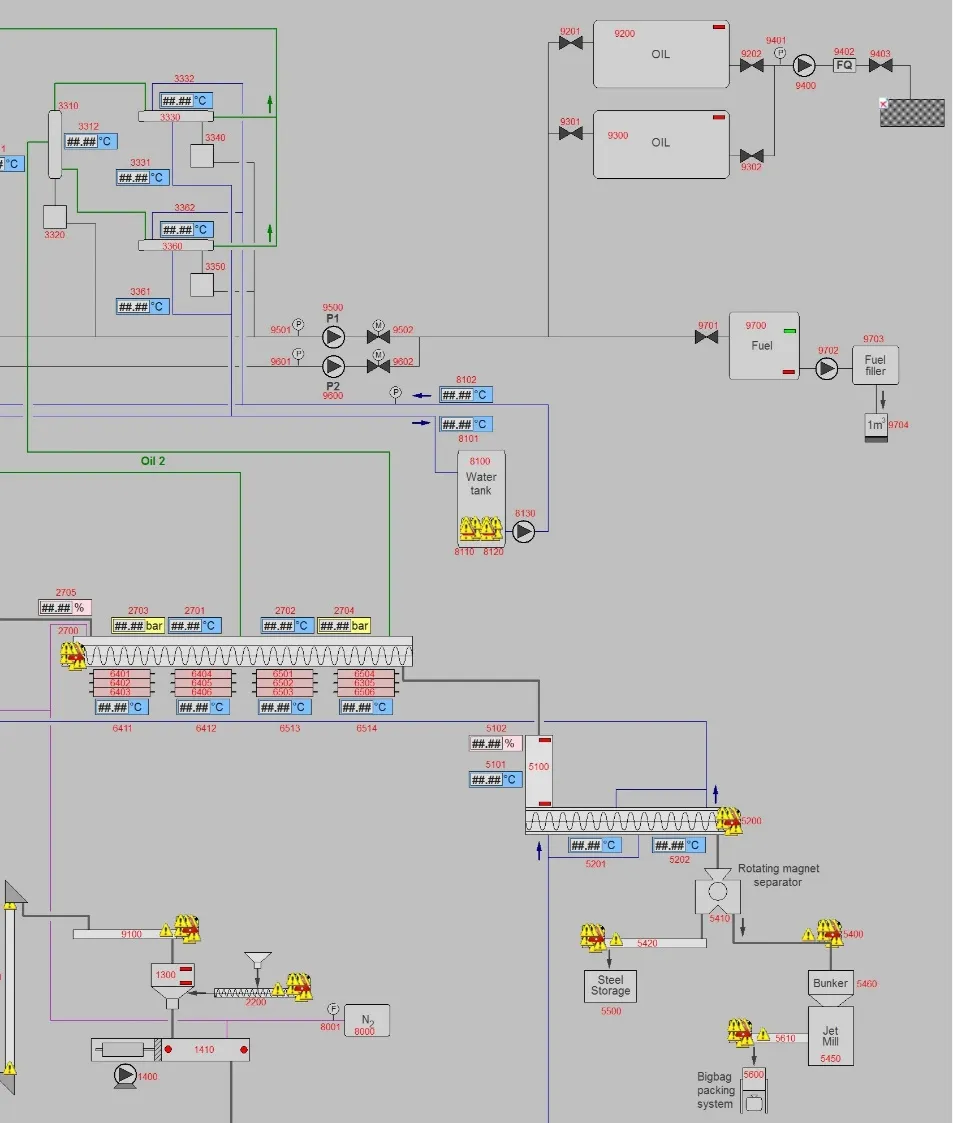953x1123 pixels.
Task: Click water tank outlet pump 8130
Action: coord(524,533)
